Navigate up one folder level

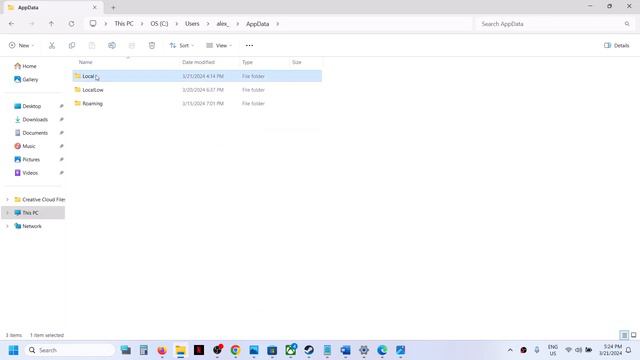tap(51, 24)
